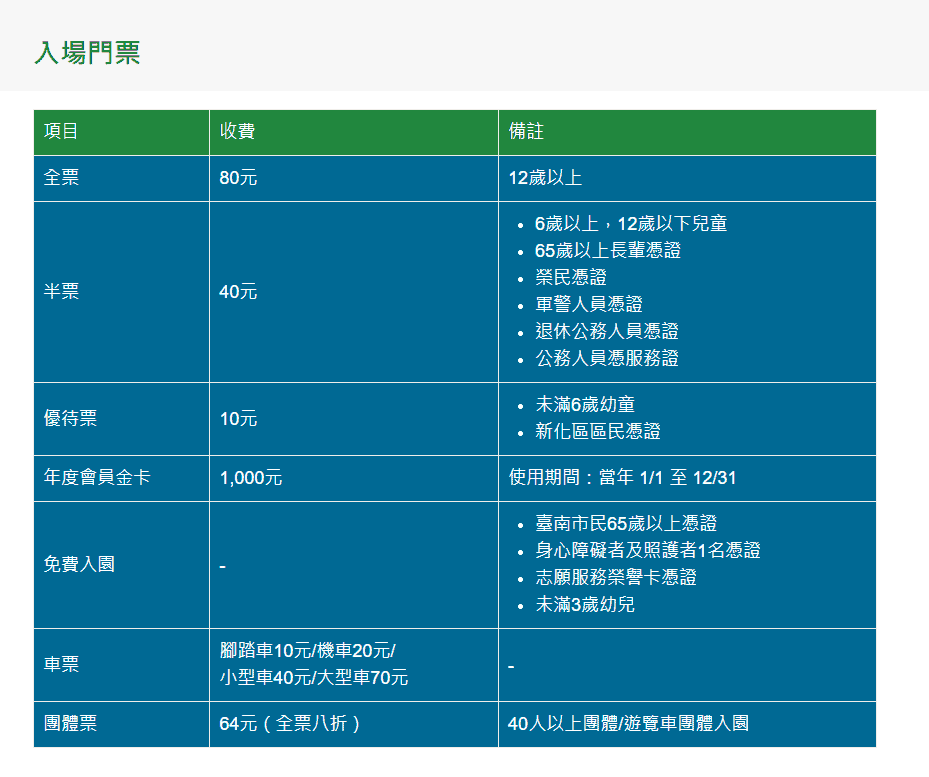Click the 優待票 row label
The width and height of the screenshot is (929, 777).
70,419
